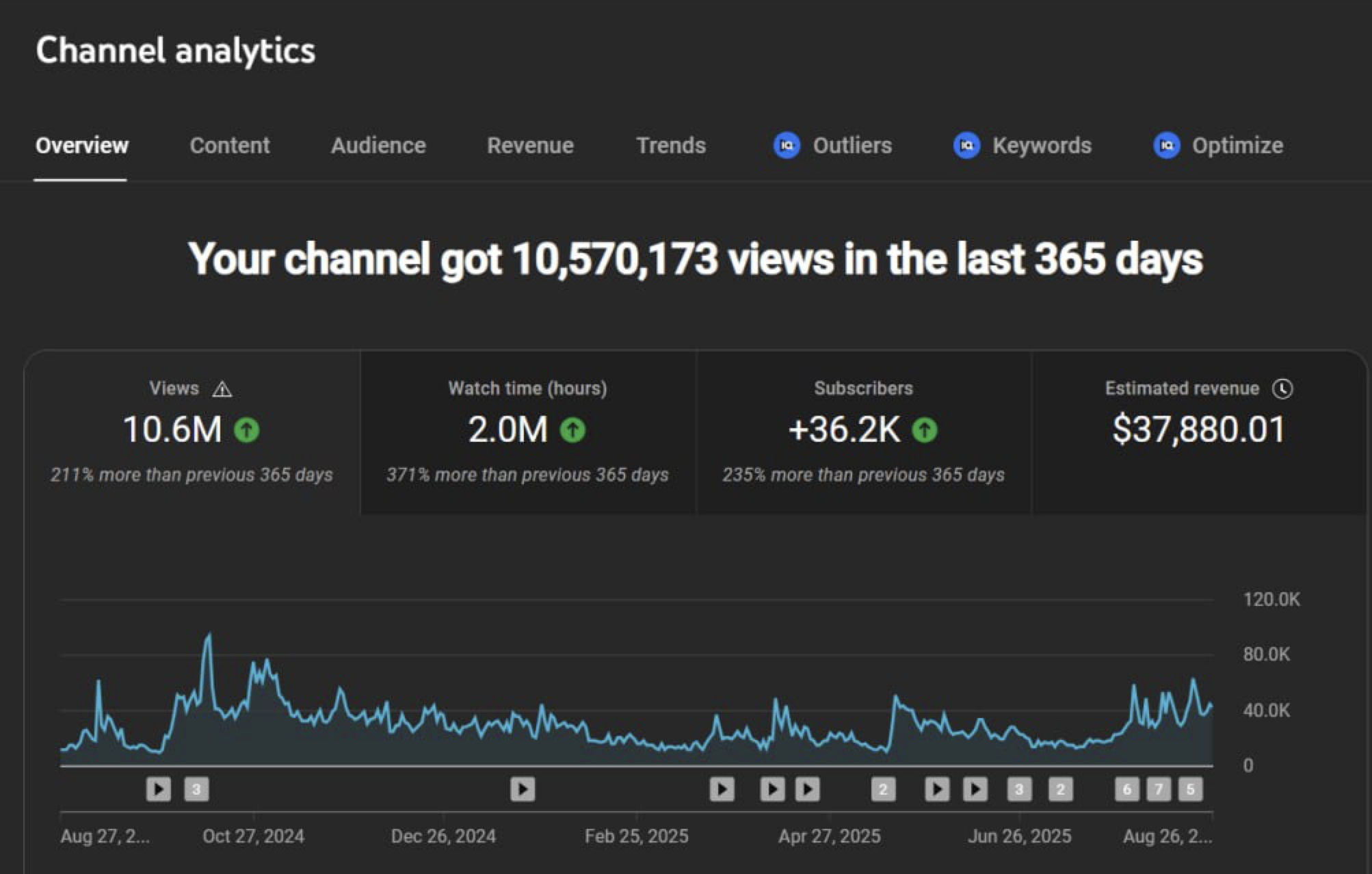Viewport: 1372px width, 874px height.
Task: Click the warning triangle icon beside Views
Action: pyautogui.click(x=222, y=390)
